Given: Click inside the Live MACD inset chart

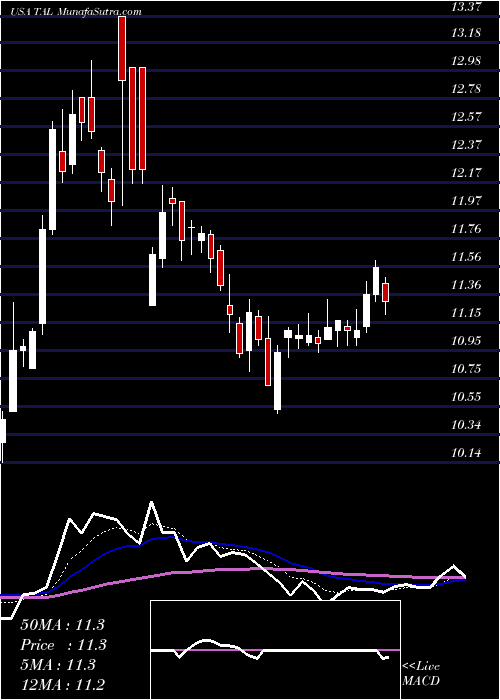Looking at the screenshot, I should 275,650.
